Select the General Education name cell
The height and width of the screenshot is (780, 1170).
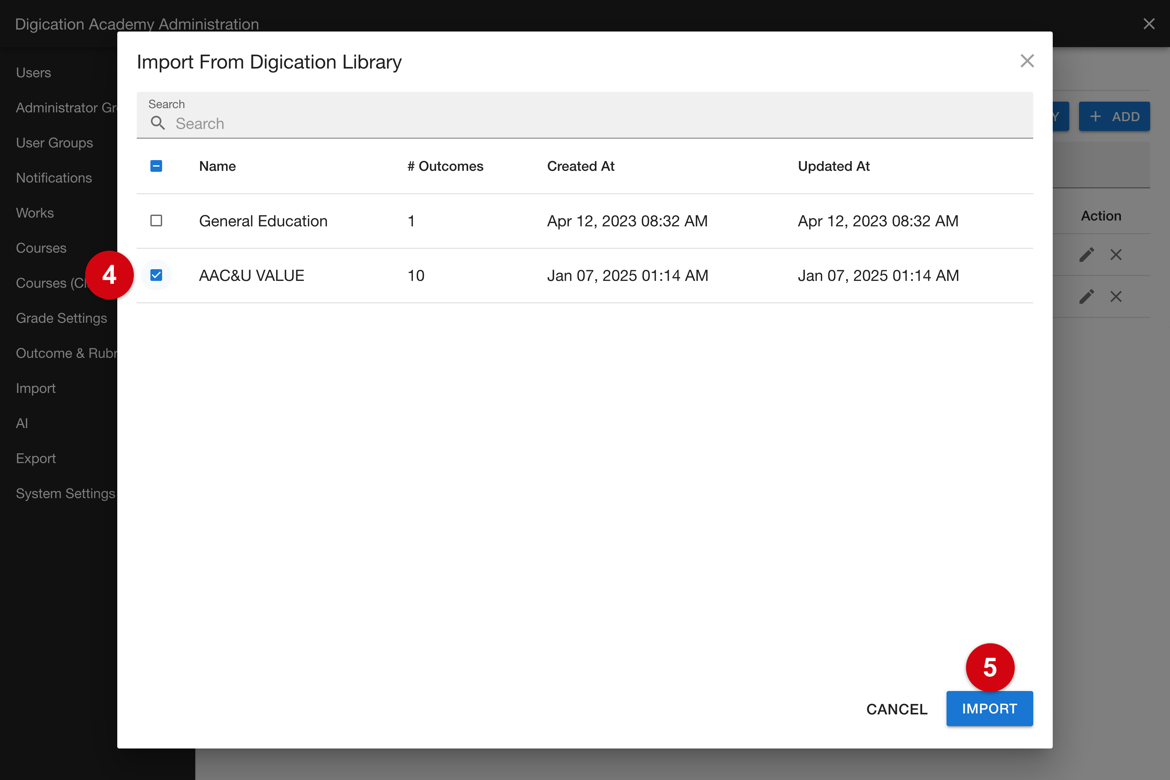point(263,221)
